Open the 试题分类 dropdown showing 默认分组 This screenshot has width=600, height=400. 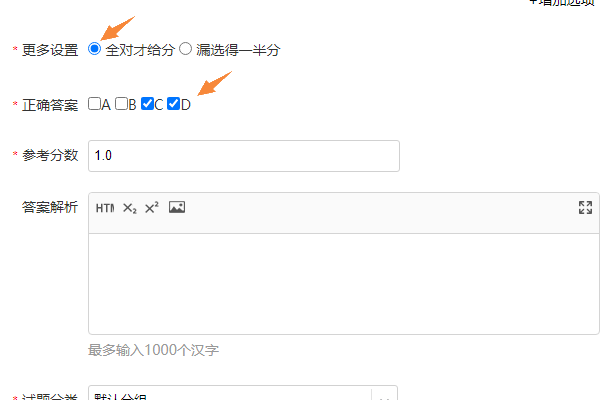243,393
